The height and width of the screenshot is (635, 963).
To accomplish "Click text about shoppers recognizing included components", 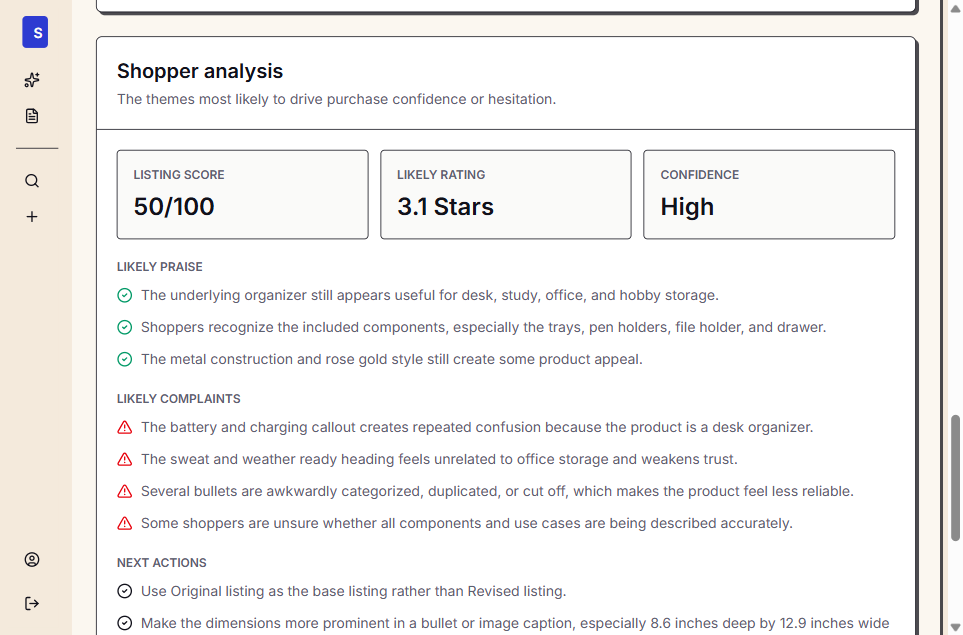I will pyautogui.click(x=483, y=327).
